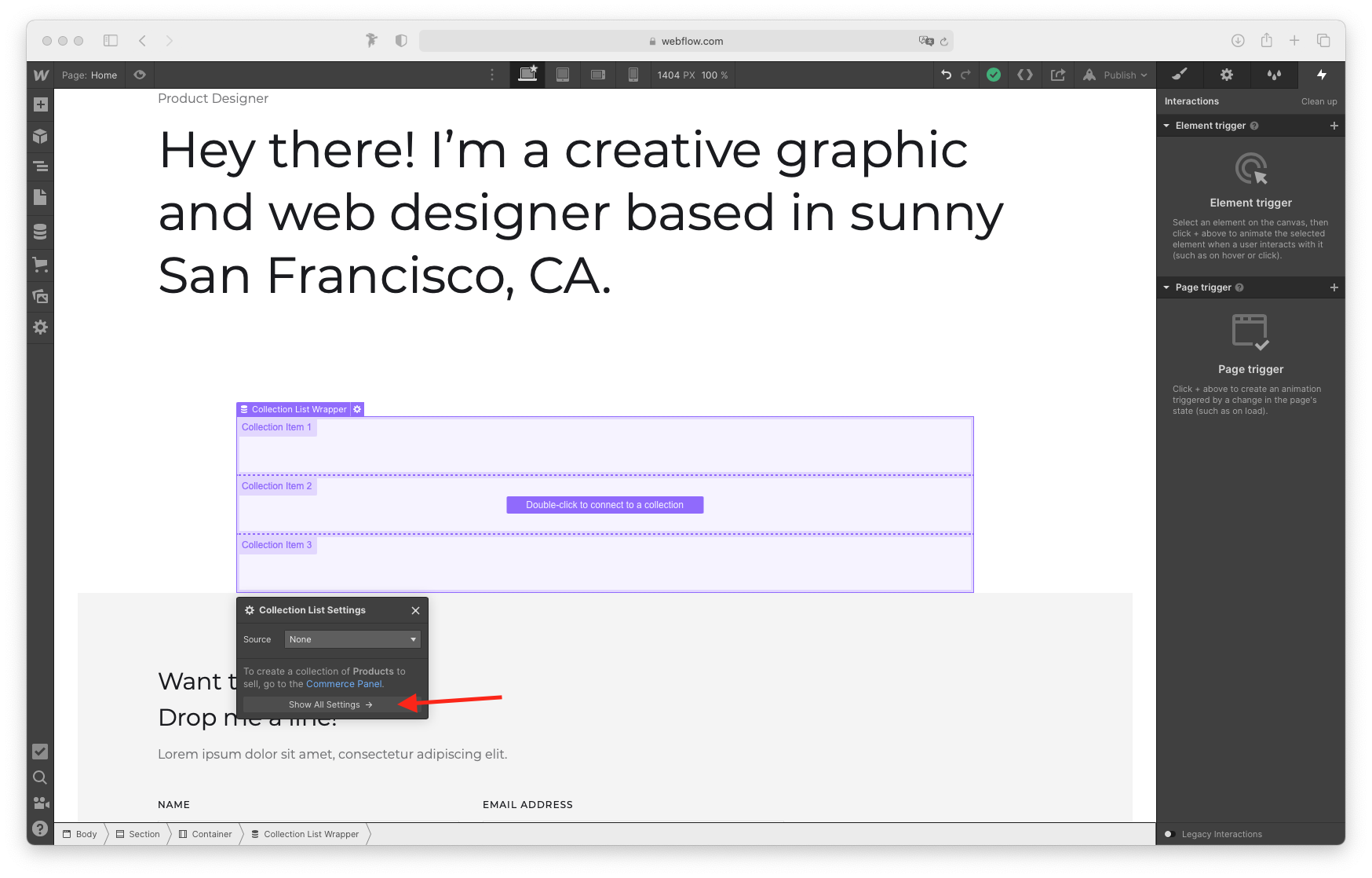This screenshot has height=878, width=1372.
Task: Open the Publish dropdown
Action: pos(1115,75)
